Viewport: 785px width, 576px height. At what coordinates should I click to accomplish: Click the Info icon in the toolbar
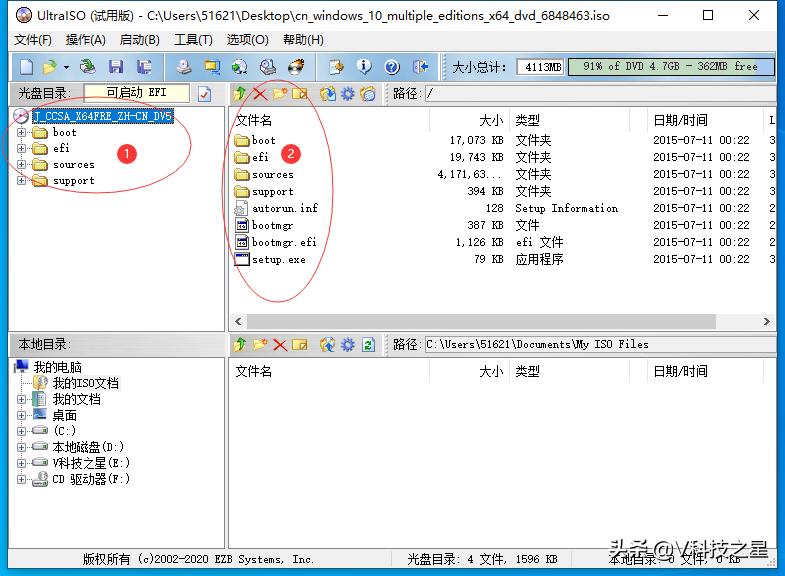click(x=364, y=67)
